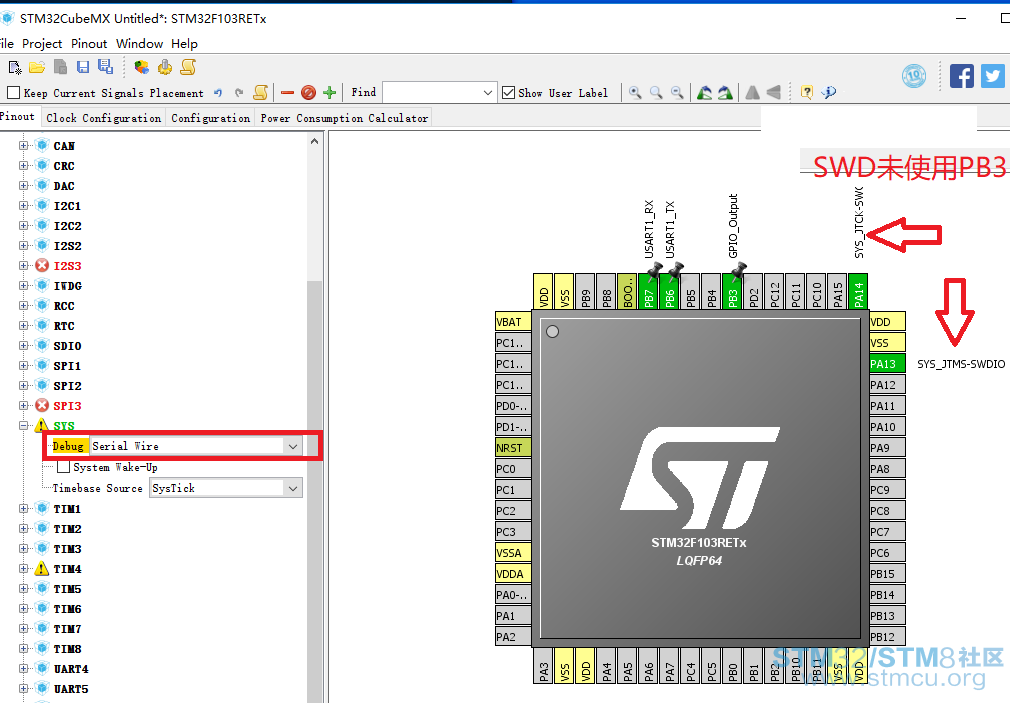Viewport: 1010px width, 703px height.
Task: Click the vertical flip chip icon
Action: click(x=774, y=93)
